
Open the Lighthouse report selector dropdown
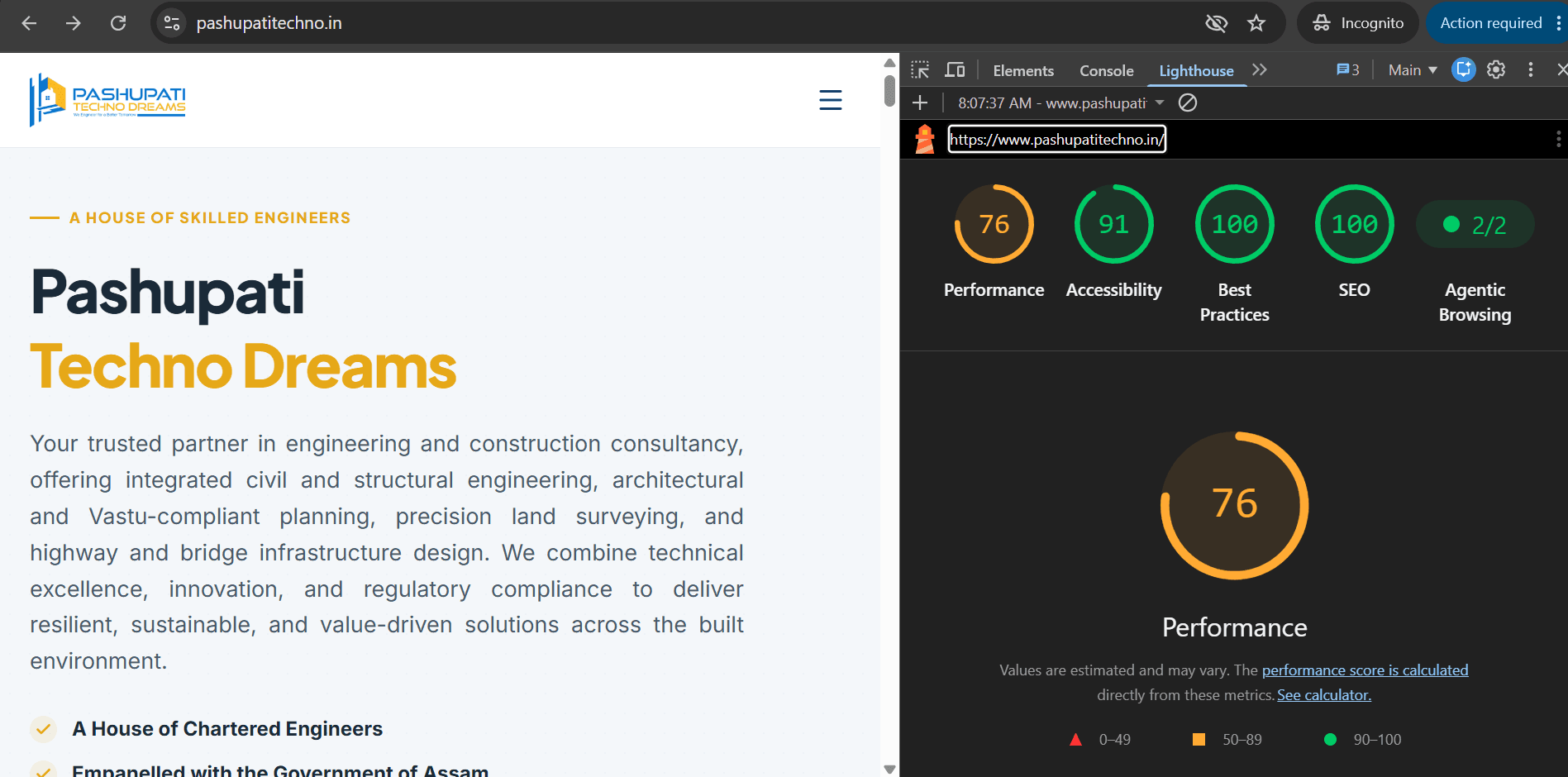pyautogui.click(x=1062, y=102)
